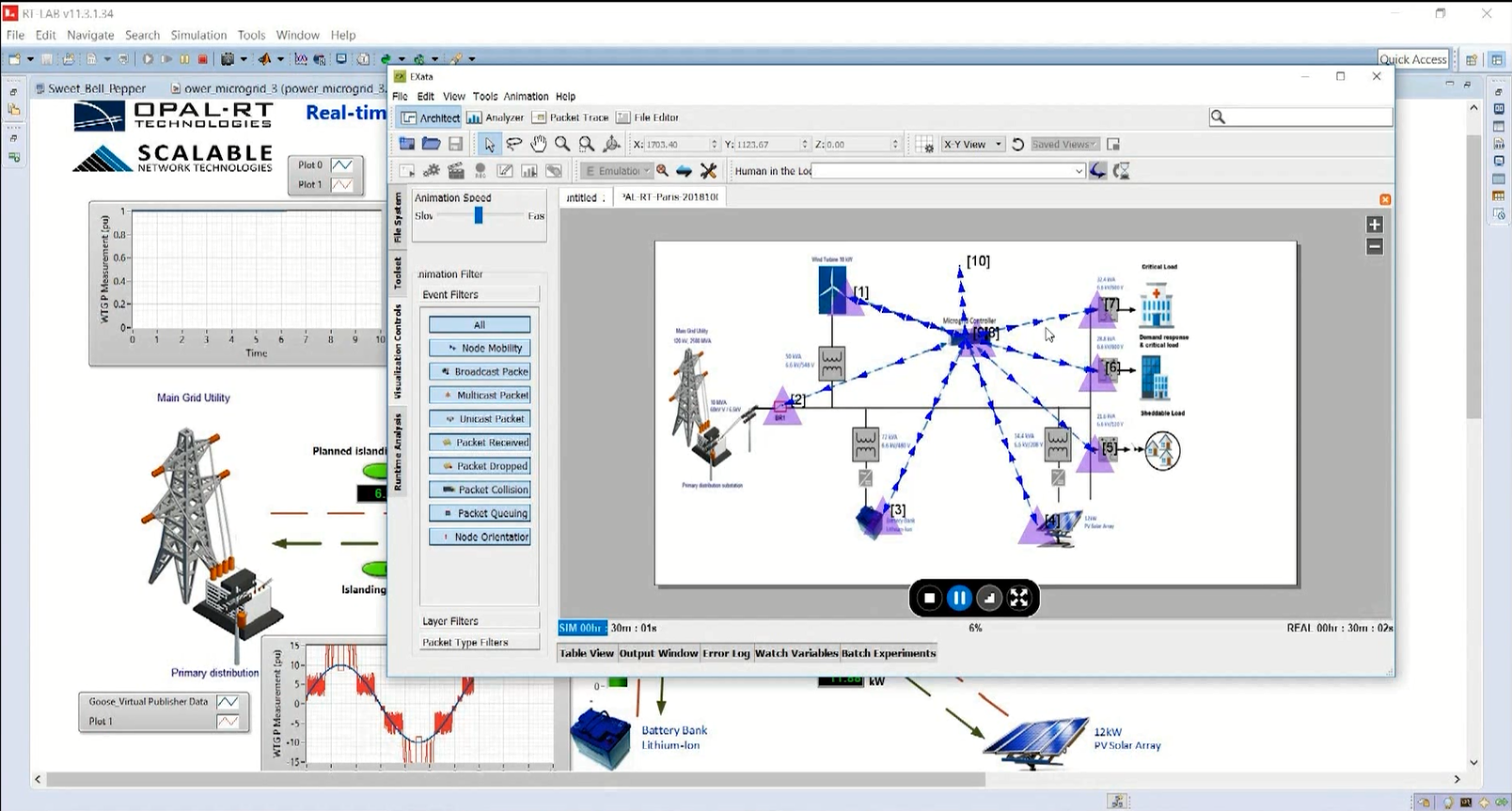Open dropdown arrow beside RT-LAB camera icon
Image resolution: width=1512 pixels, height=811 pixels.
244,59
